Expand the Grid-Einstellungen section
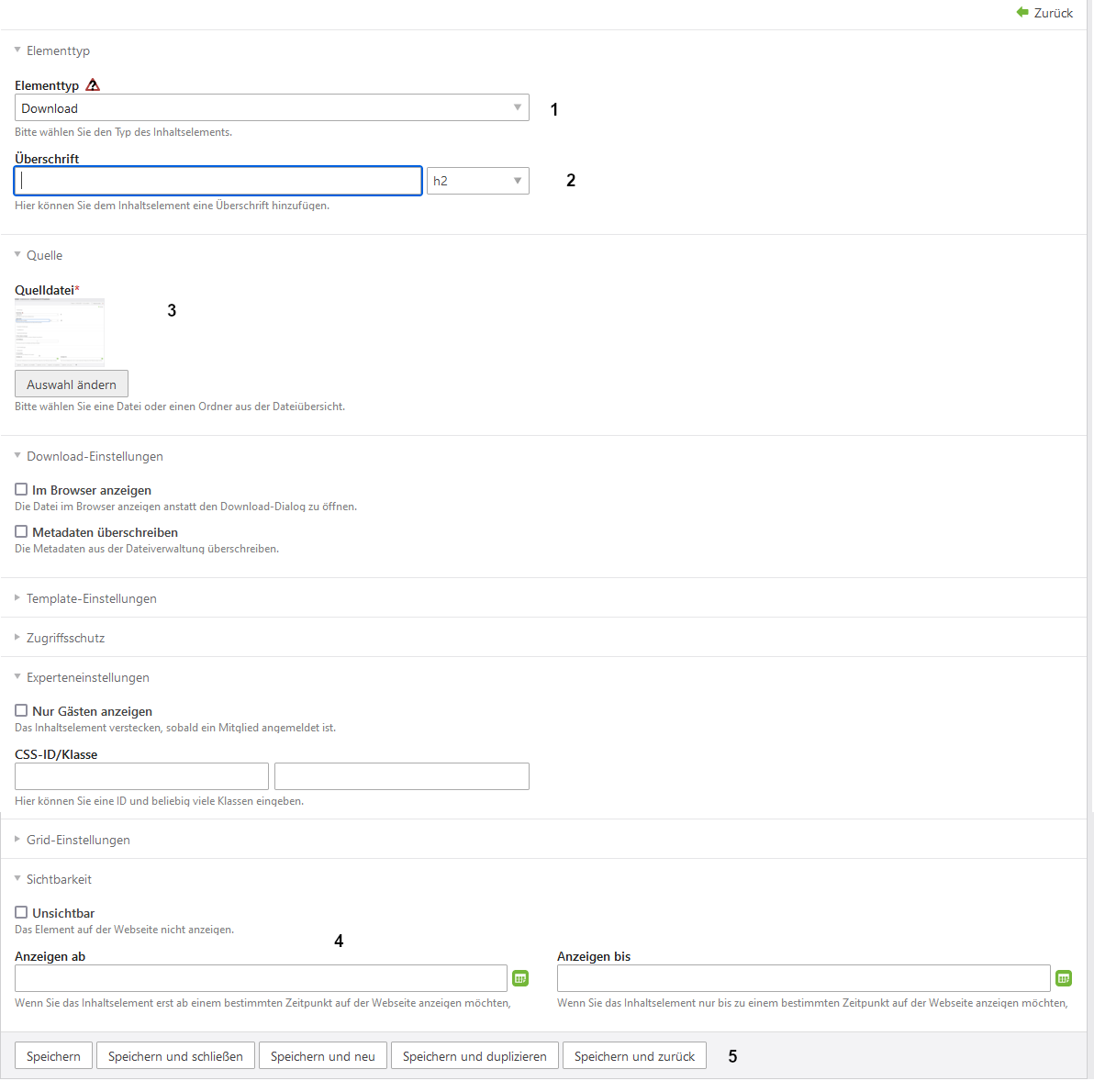Screen dimensions: 1094x1092 coord(78,840)
